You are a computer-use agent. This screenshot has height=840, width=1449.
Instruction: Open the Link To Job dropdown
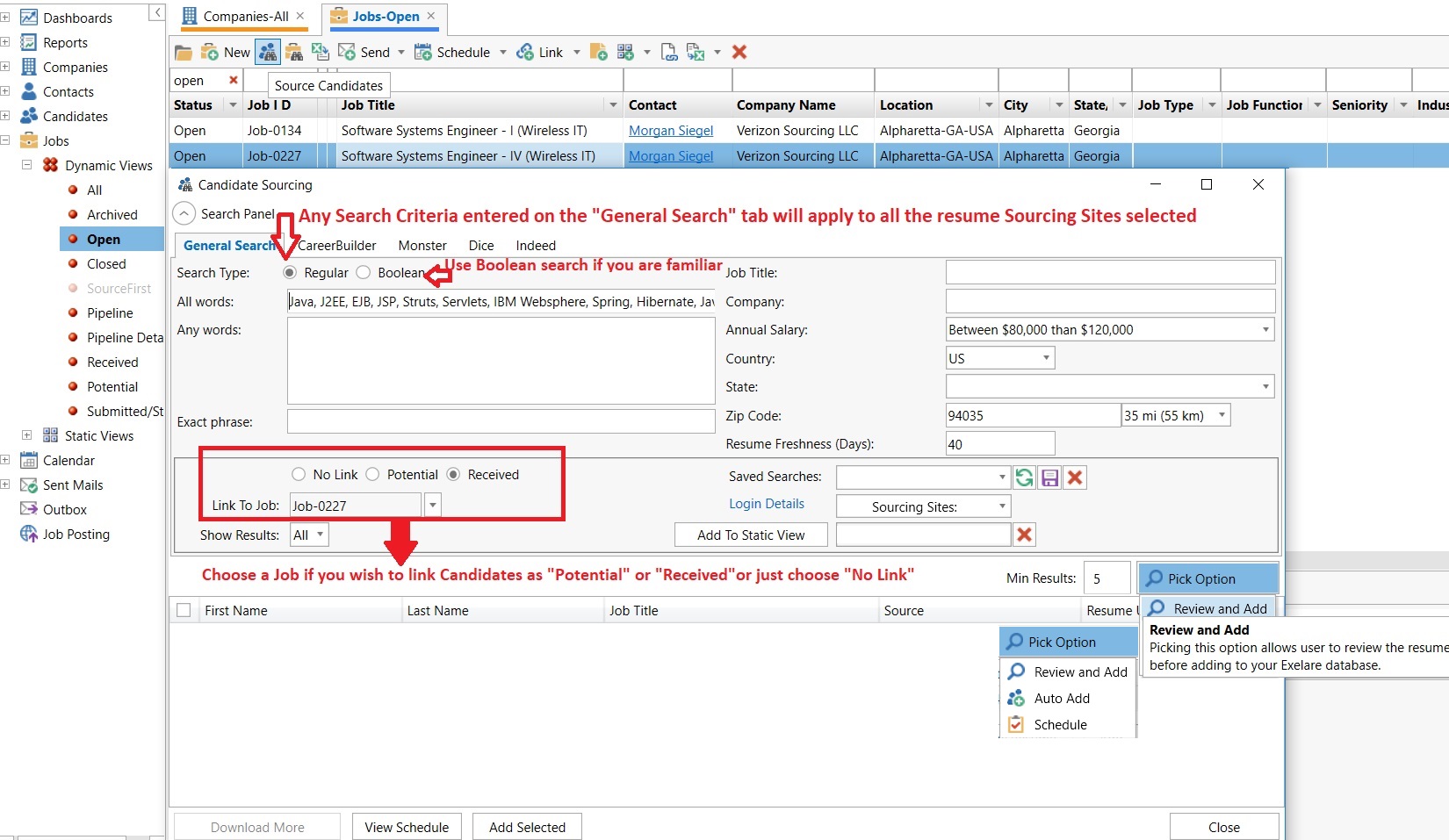click(432, 506)
